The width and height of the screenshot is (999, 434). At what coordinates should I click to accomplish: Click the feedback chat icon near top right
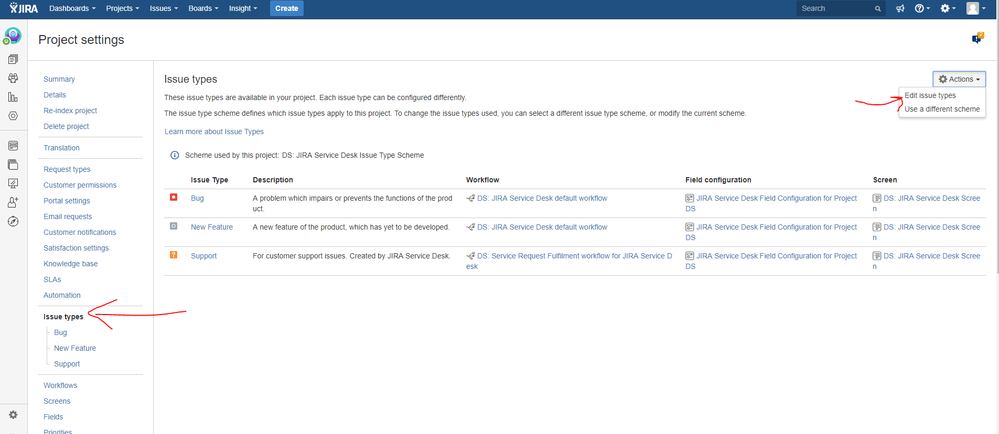click(978, 38)
